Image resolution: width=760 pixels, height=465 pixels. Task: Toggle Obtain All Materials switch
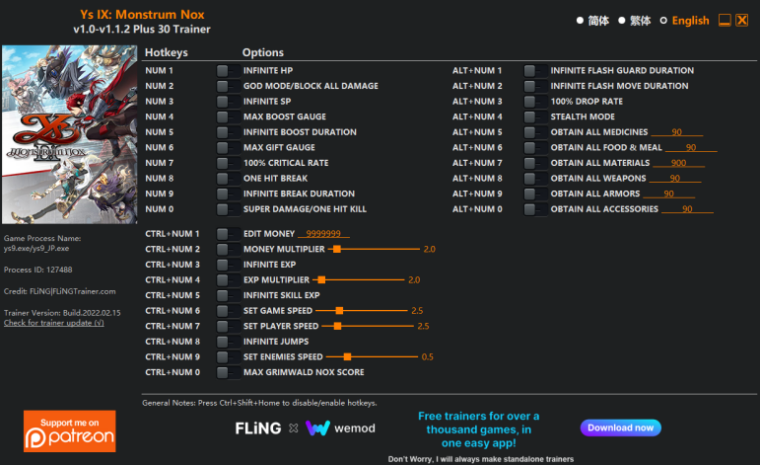(x=535, y=163)
